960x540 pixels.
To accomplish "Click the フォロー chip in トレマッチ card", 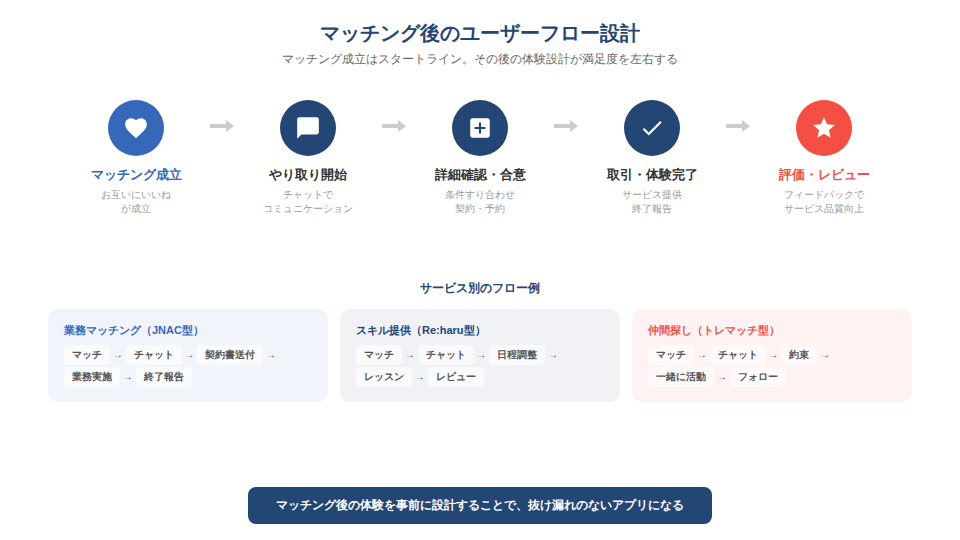I will [757, 377].
